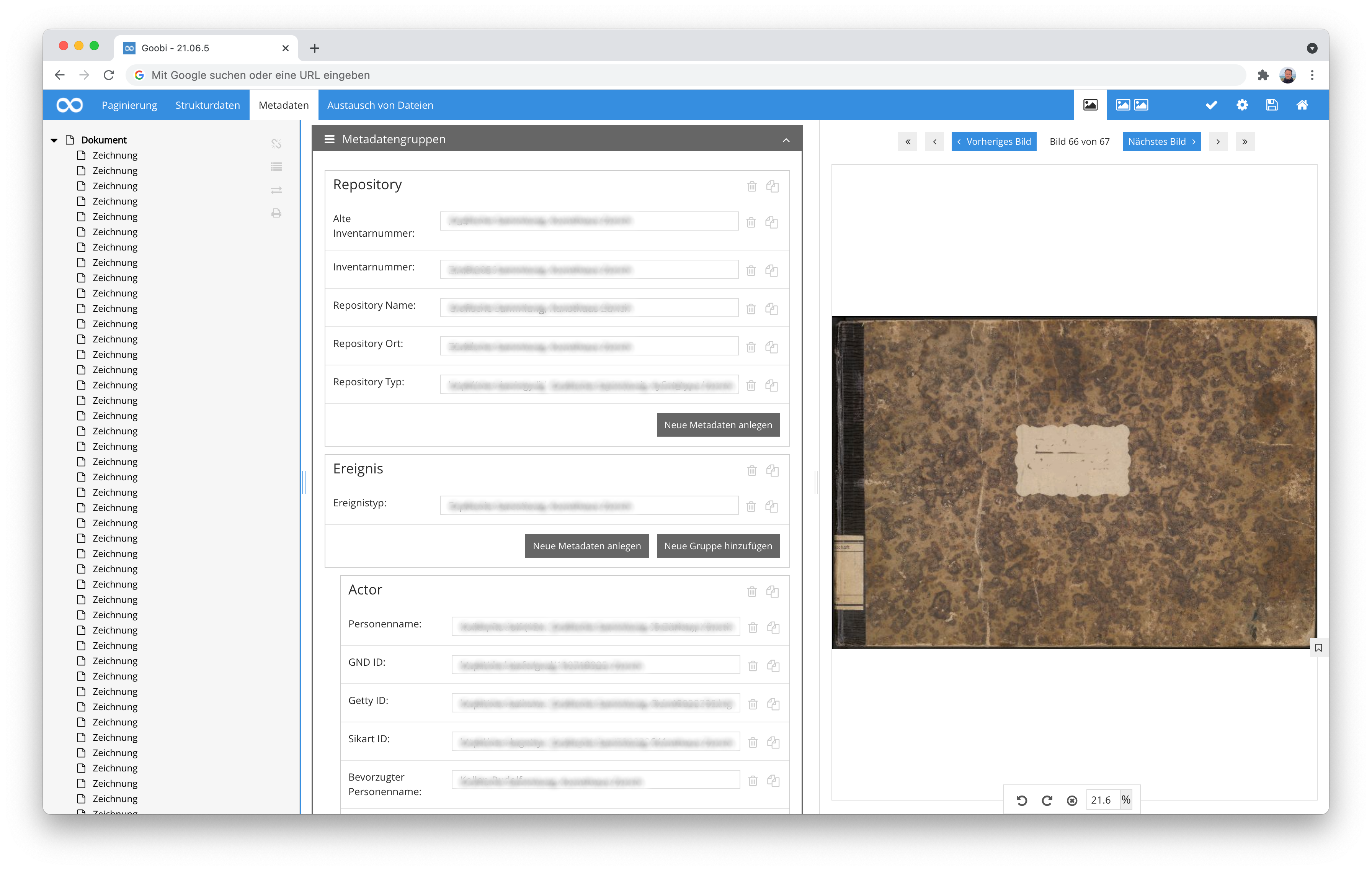Click the zoom percentage field 21.6
This screenshot has width=1372, height=871.
coord(1102,800)
